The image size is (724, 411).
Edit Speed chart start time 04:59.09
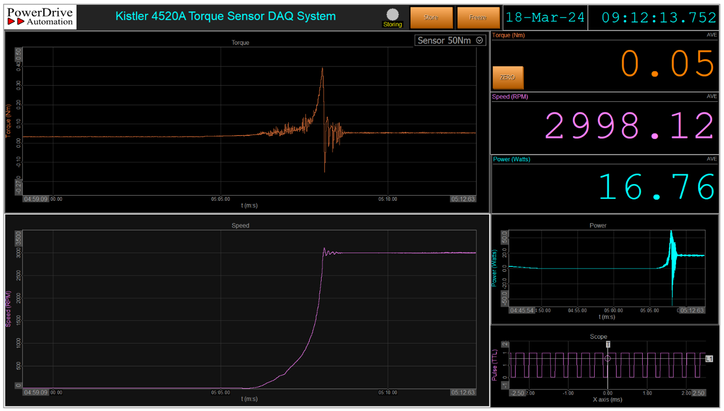36,393
